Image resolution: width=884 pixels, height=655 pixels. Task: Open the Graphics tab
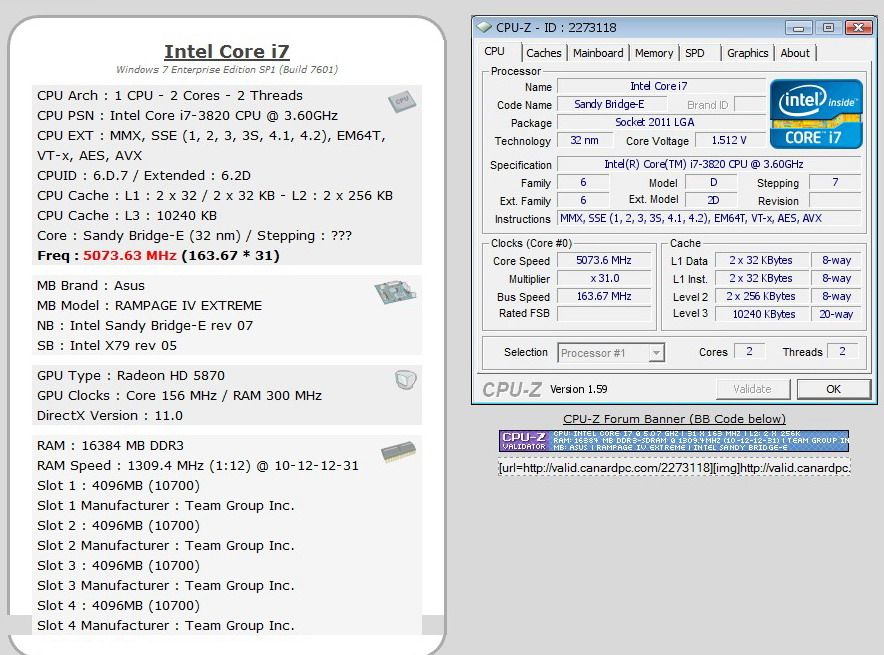coord(747,53)
